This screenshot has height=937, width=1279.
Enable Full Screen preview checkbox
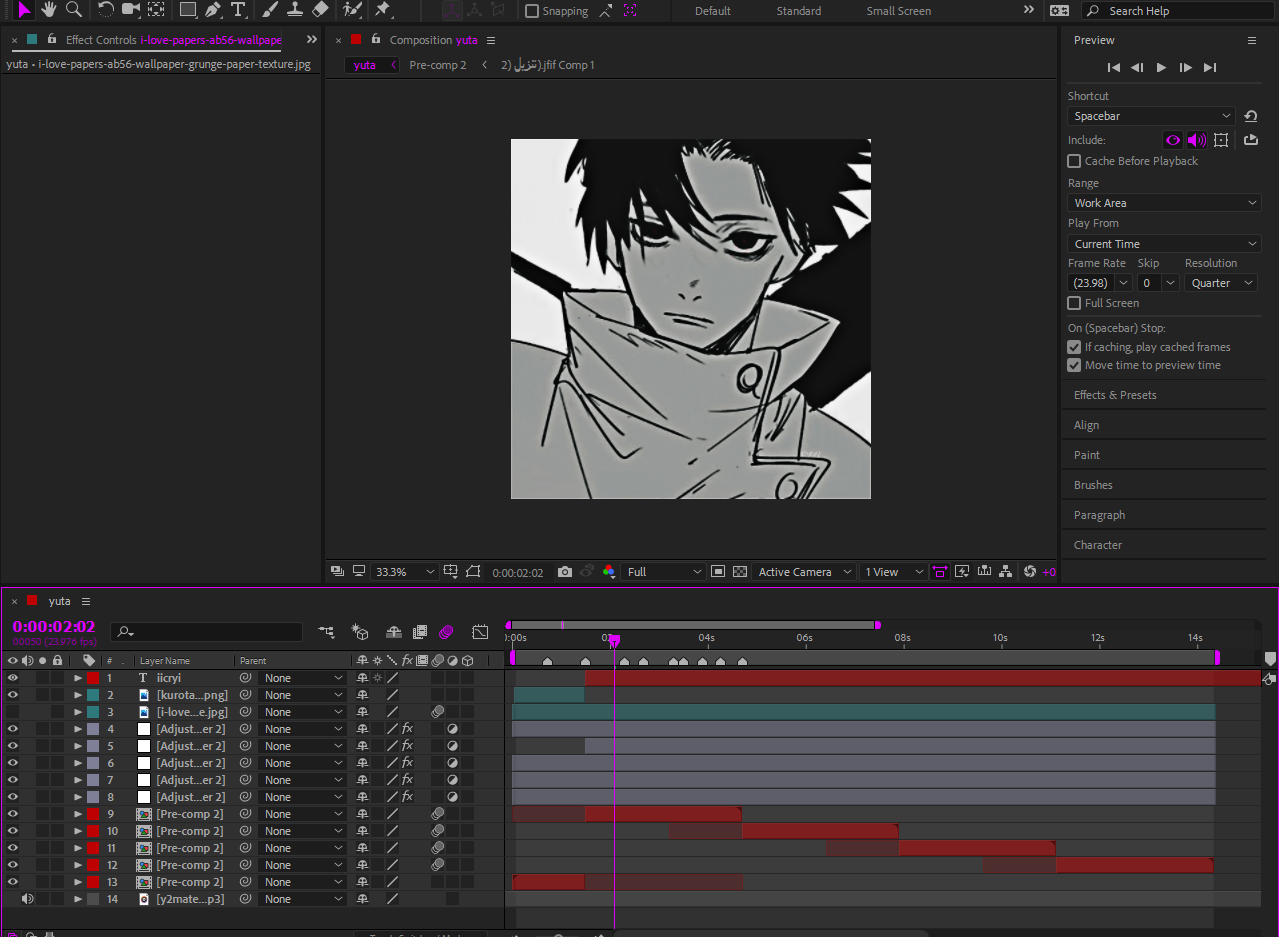(1074, 303)
